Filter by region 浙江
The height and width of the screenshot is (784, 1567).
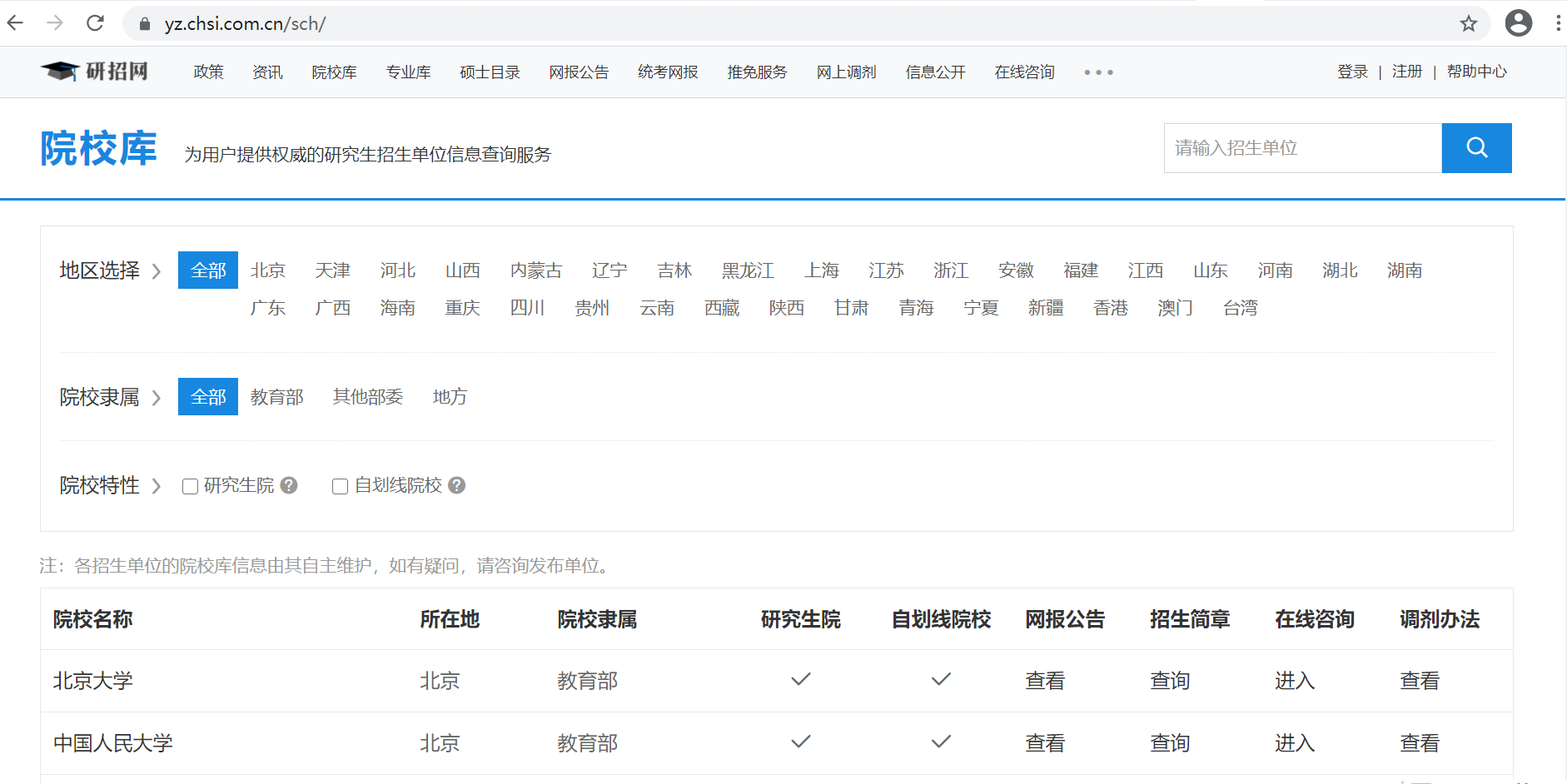click(951, 270)
